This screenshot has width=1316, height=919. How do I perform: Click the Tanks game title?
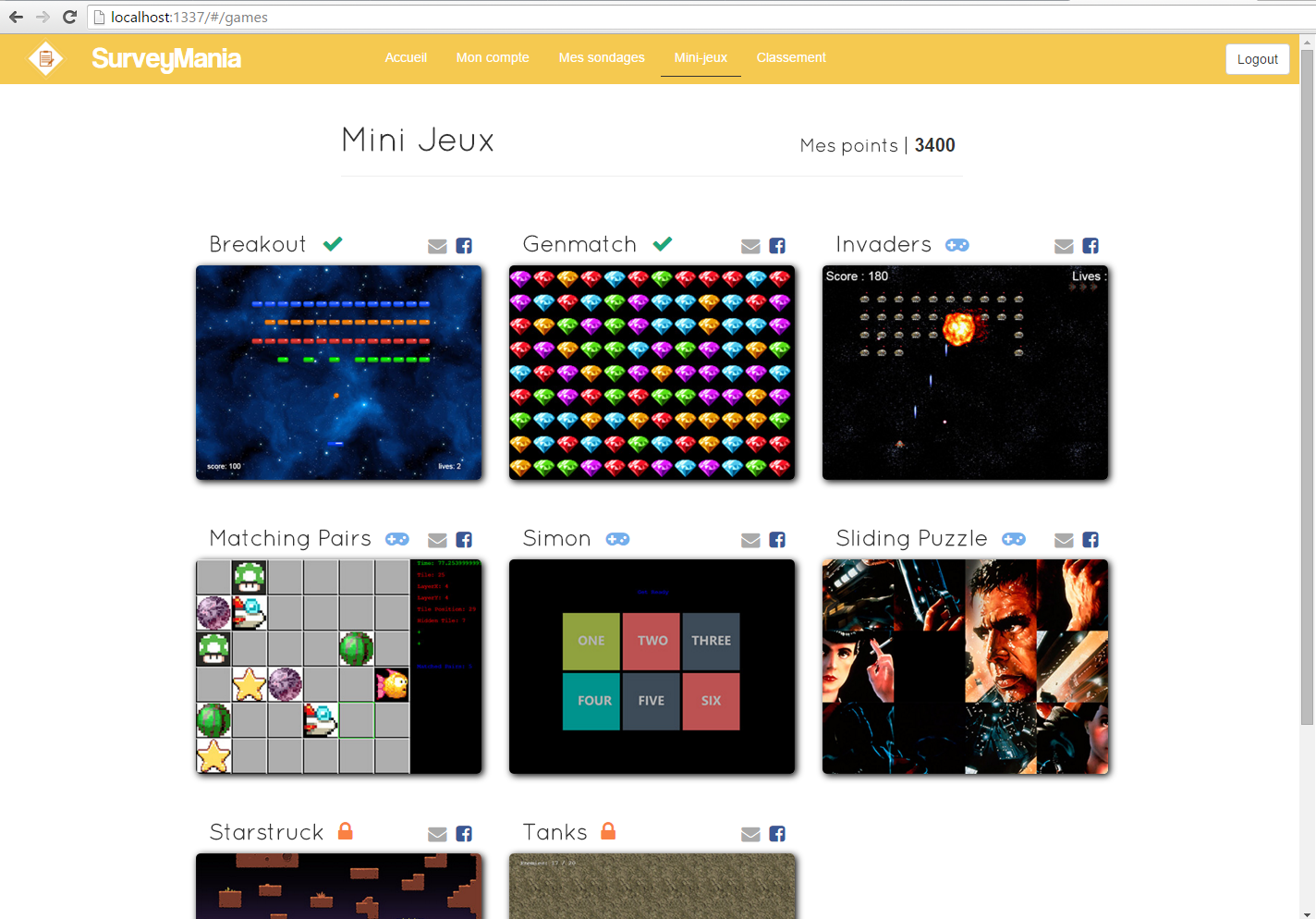click(x=554, y=832)
